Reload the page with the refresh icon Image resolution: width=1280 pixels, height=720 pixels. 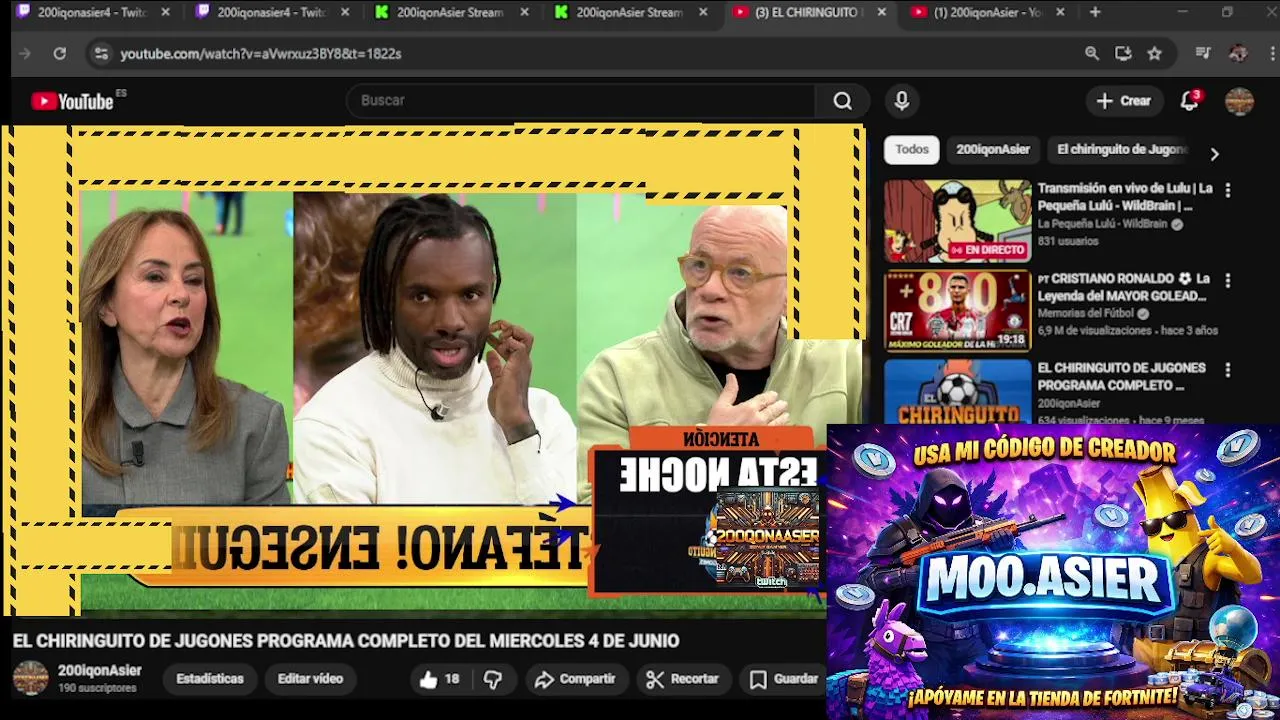click(59, 54)
